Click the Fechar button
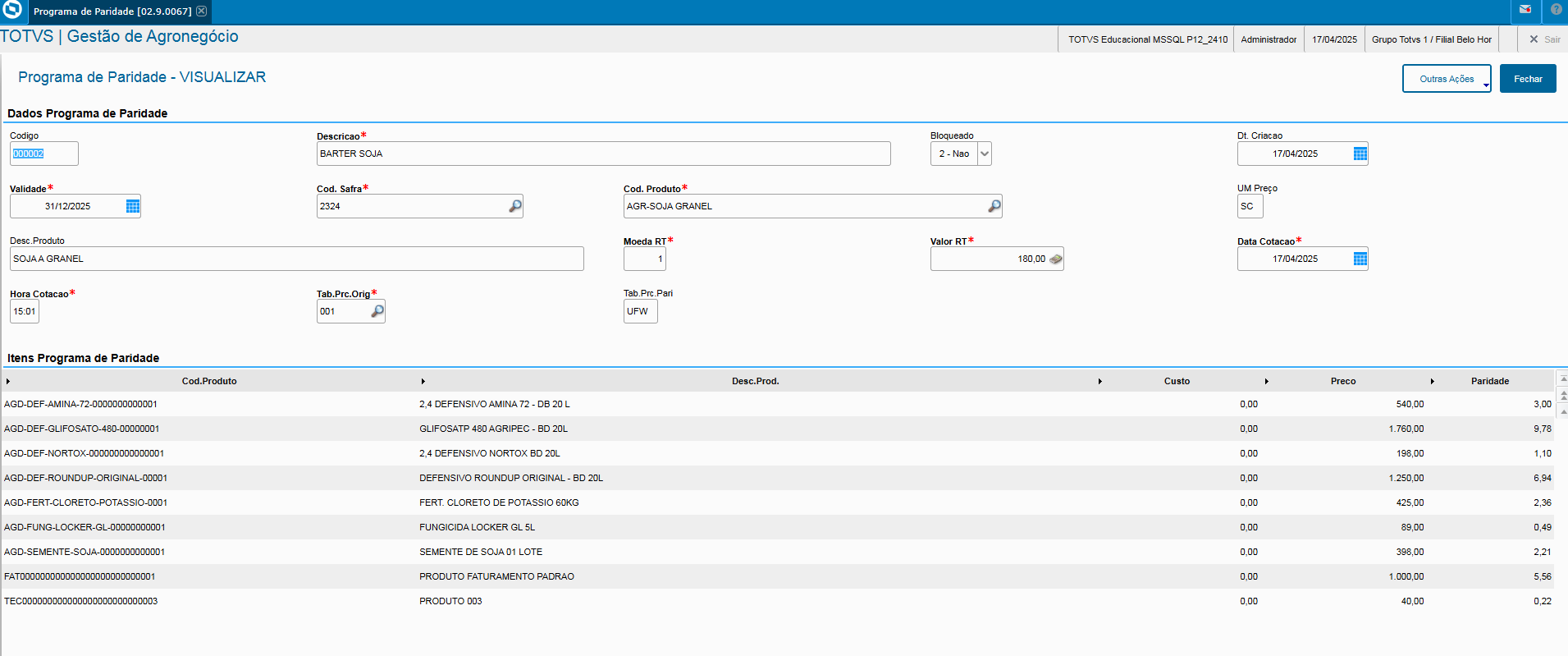 click(1528, 79)
